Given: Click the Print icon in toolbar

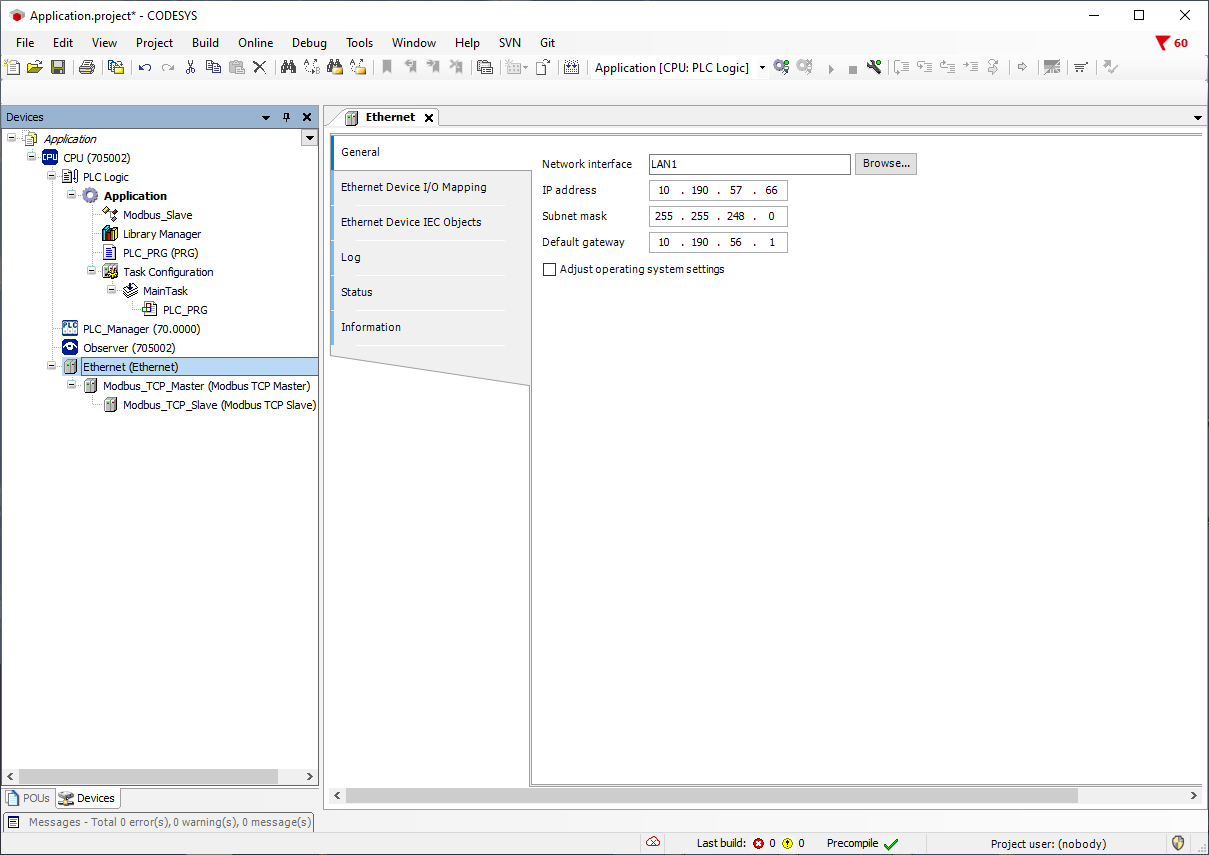Looking at the screenshot, I should tap(87, 68).
